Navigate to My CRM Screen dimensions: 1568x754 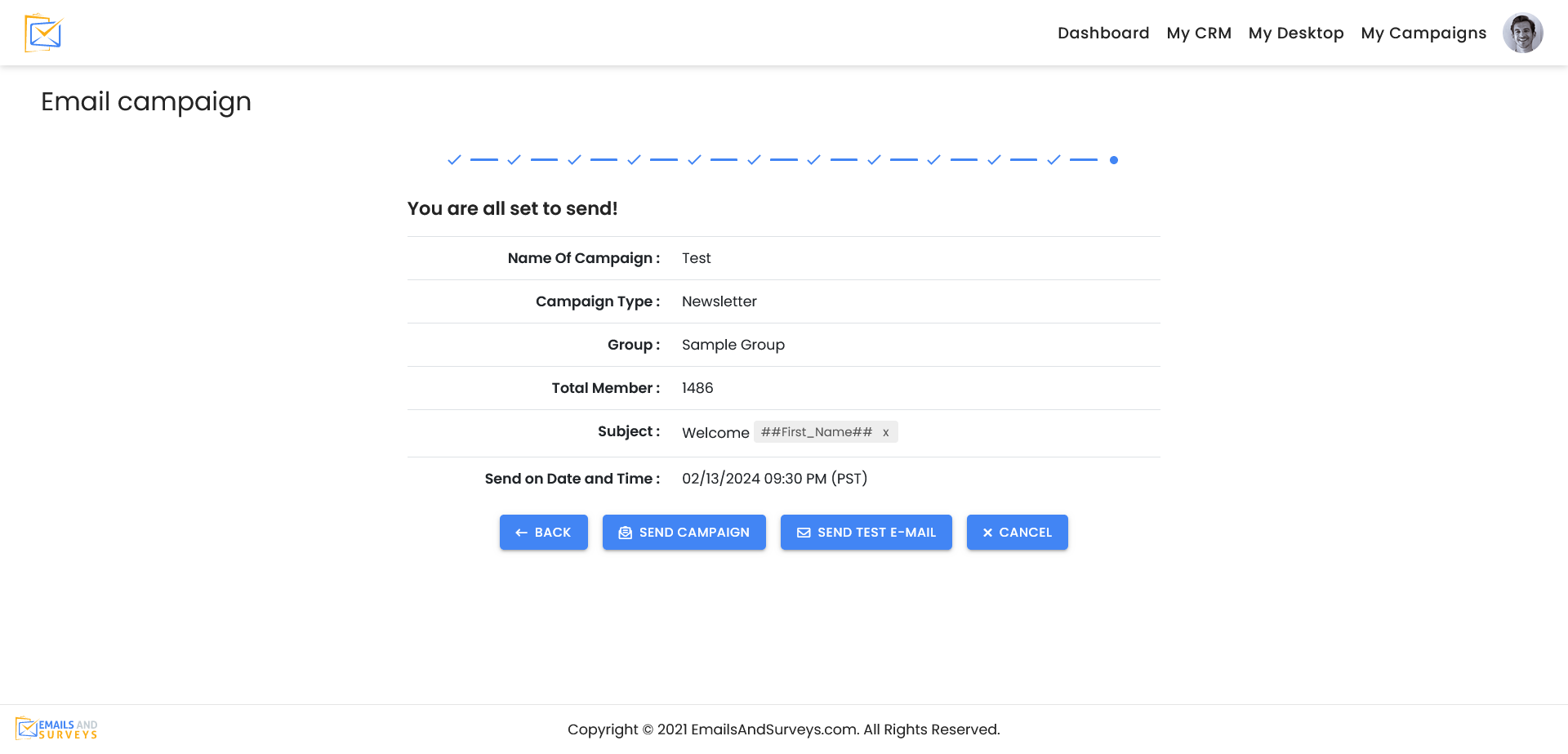tap(1199, 33)
